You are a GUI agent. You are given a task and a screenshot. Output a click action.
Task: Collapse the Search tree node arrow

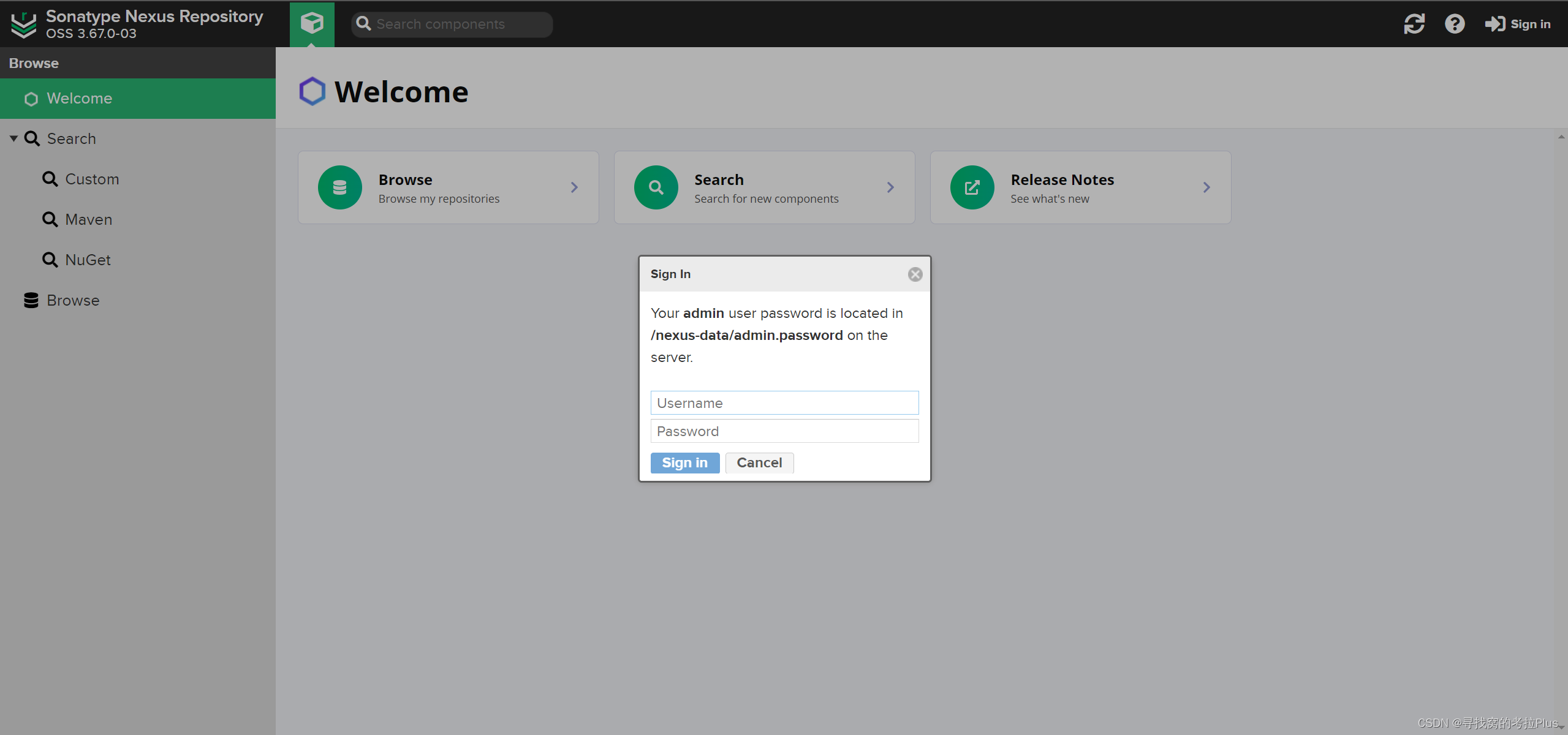click(x=13, y=138)
